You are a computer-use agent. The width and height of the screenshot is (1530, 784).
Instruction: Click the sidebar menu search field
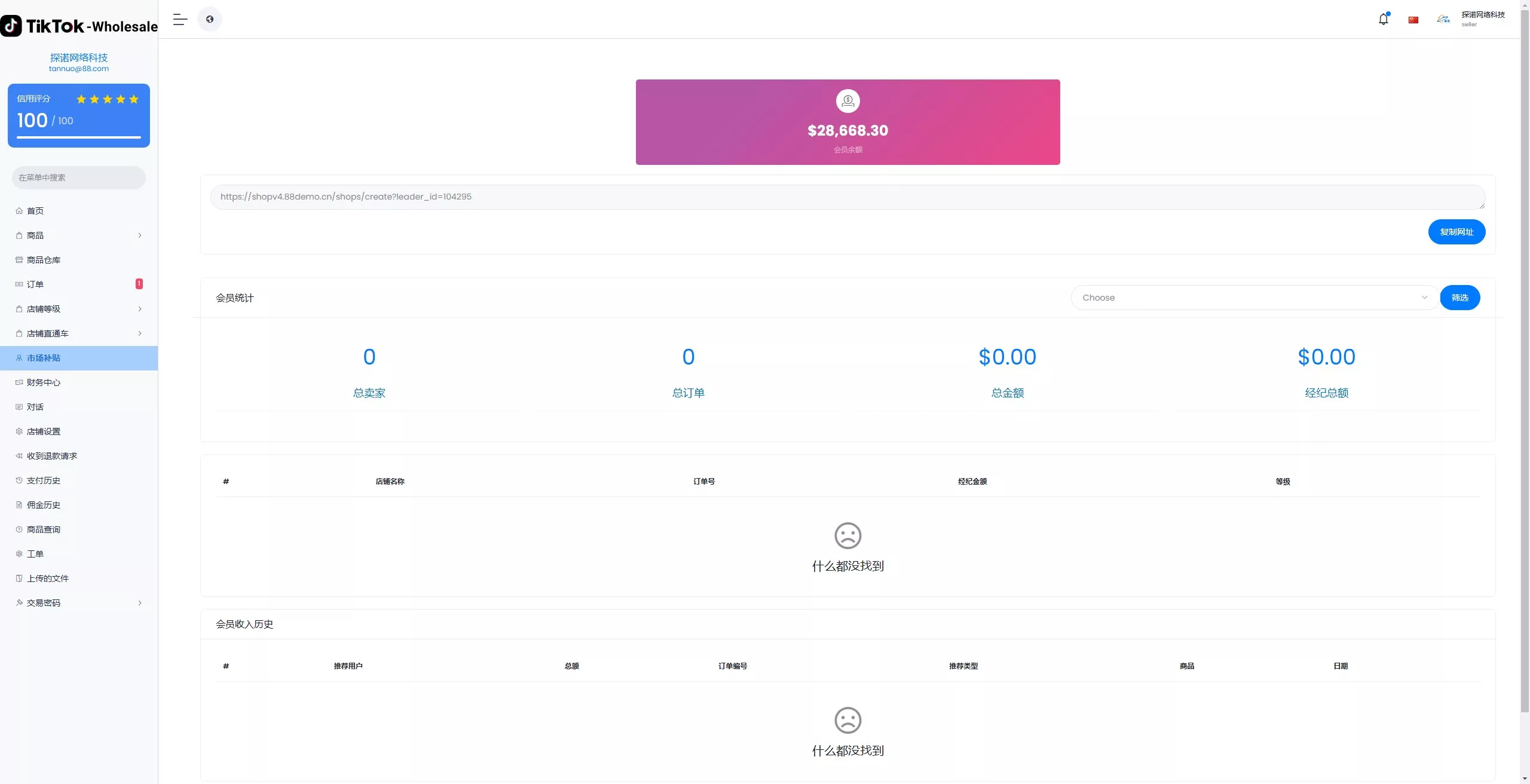(x=79, y=177)
